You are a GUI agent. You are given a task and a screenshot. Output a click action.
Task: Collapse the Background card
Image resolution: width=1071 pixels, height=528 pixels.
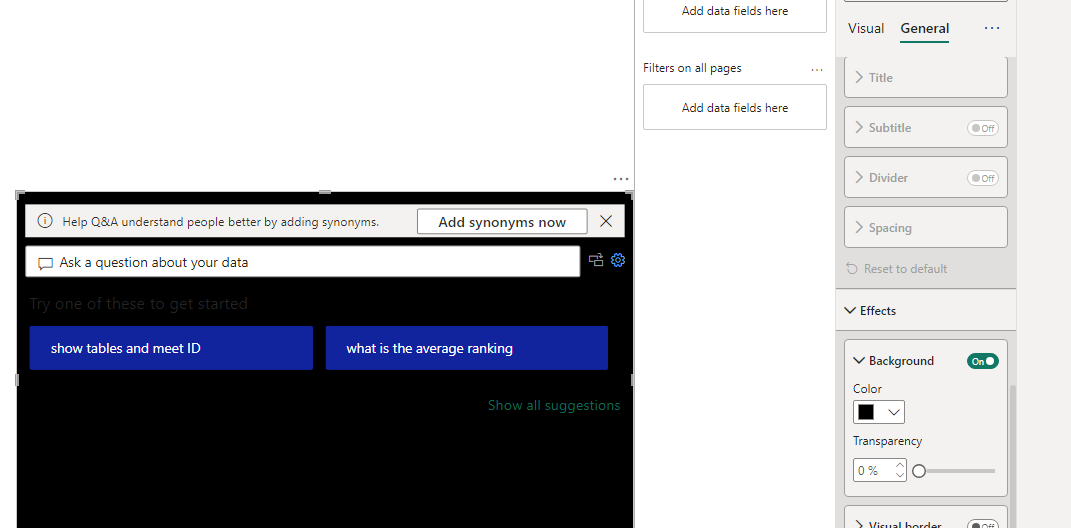click(859, 361)
